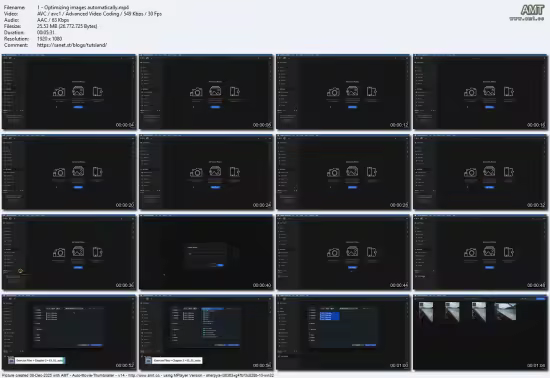Click the open dropdown list in the 00:00:56 frame
Image resolution: width=550 pixels, height=378 pixels.
tap(213, 323)
